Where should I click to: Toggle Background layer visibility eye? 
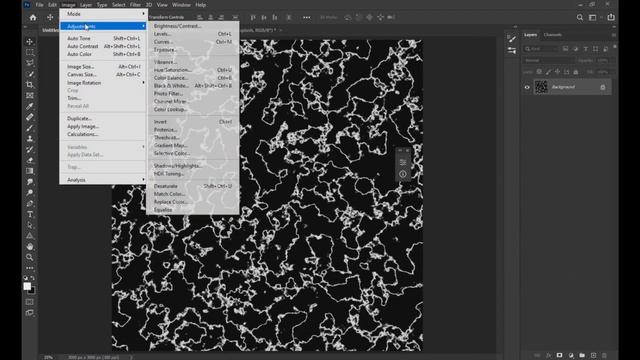[x=527, y=87]
